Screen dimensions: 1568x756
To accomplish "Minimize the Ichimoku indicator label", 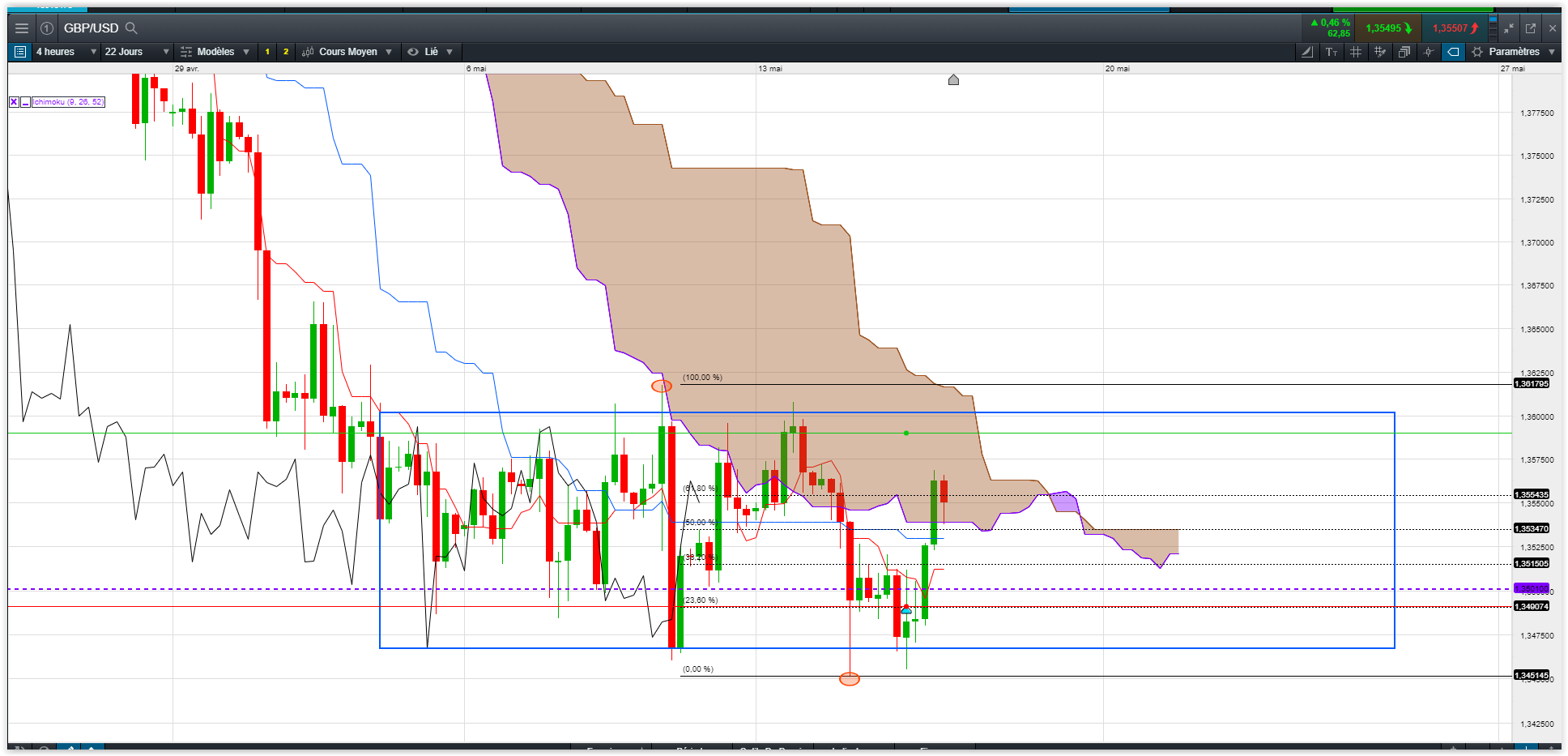I will pyautogui.click(x=25, y=102).
